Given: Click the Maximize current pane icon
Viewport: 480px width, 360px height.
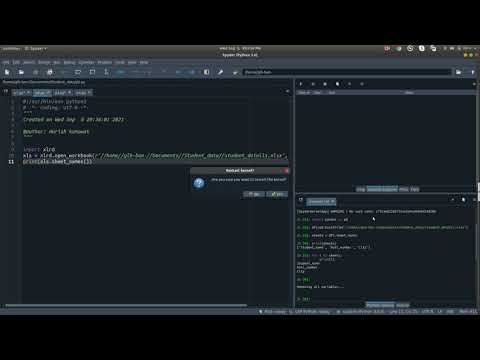Looking at the screenshot, I should pos(206,72).
